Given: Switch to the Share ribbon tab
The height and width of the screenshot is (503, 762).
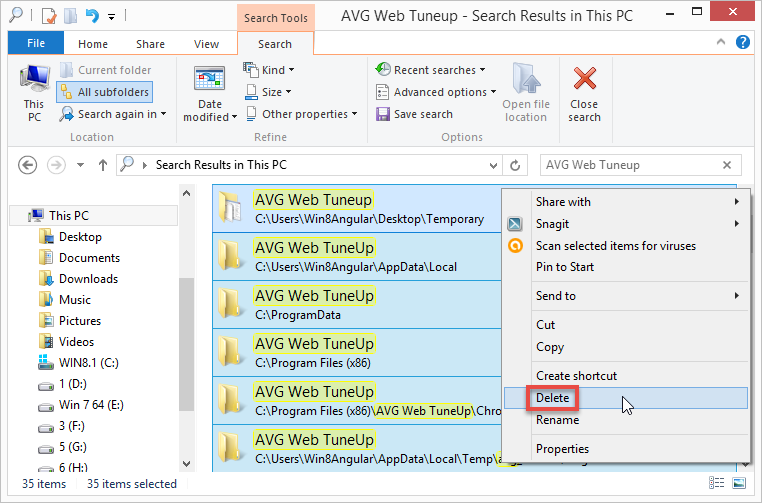Looking at the screenshot, I should pos(150,44).
